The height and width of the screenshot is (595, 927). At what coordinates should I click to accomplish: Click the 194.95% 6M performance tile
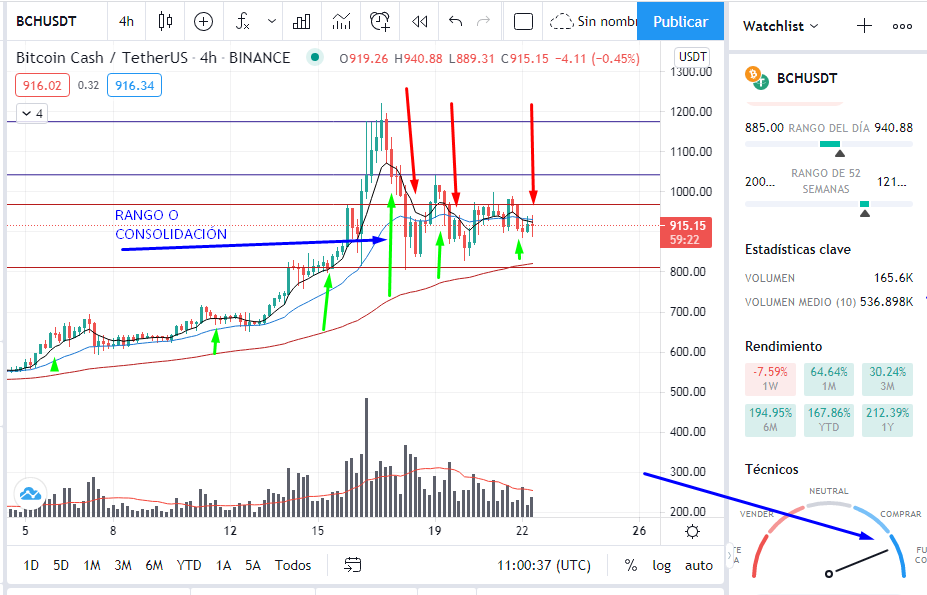tap(770, 419)
